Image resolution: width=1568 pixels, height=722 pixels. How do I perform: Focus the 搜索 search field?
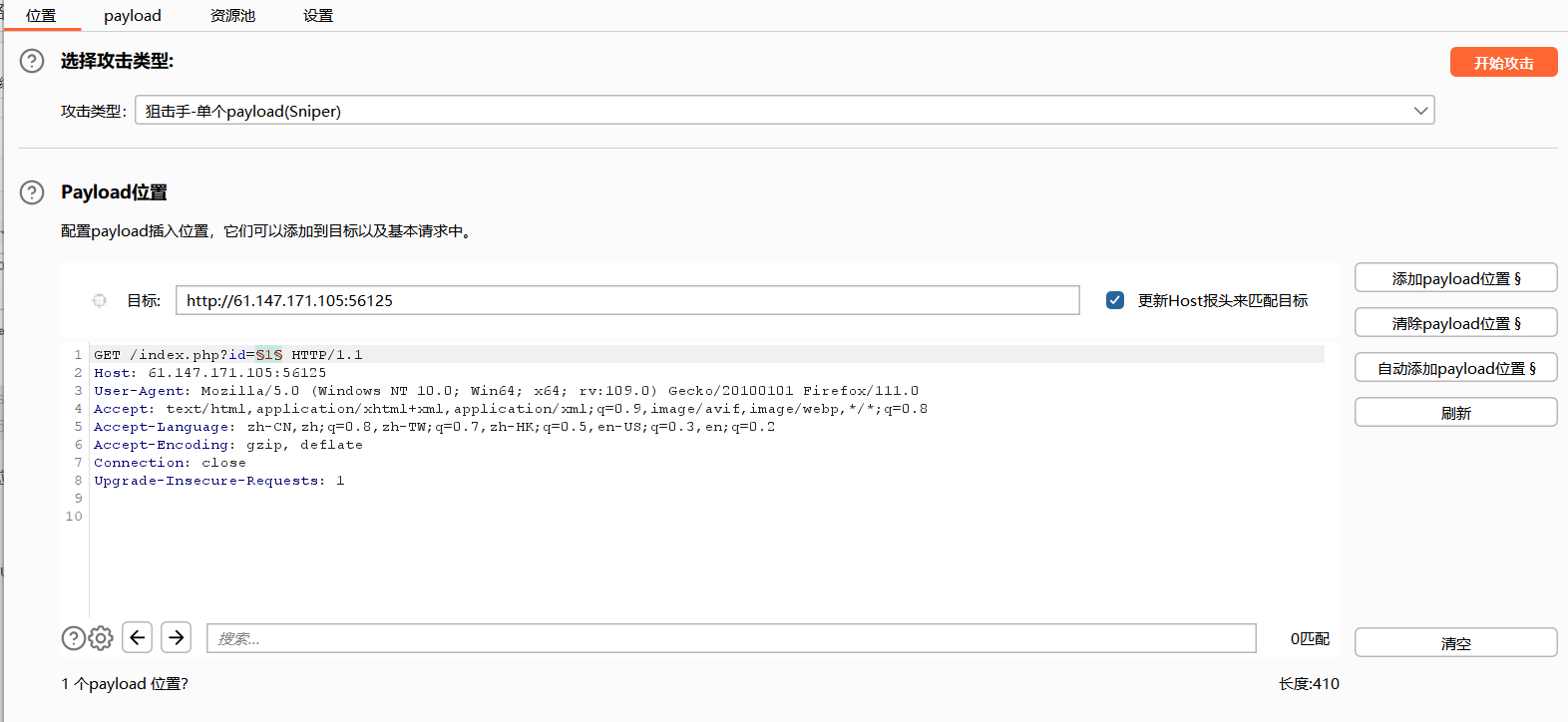click(731, 638)
